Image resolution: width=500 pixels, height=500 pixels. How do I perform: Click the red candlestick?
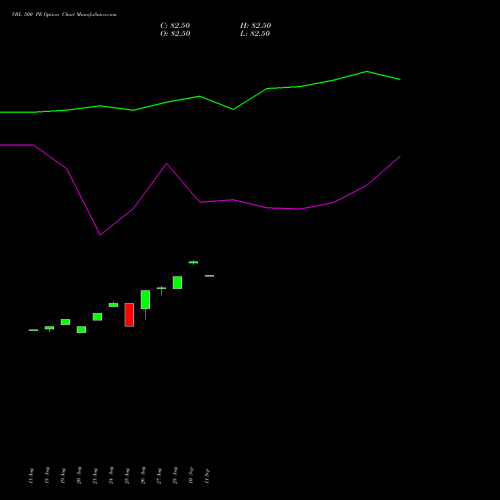129,315
